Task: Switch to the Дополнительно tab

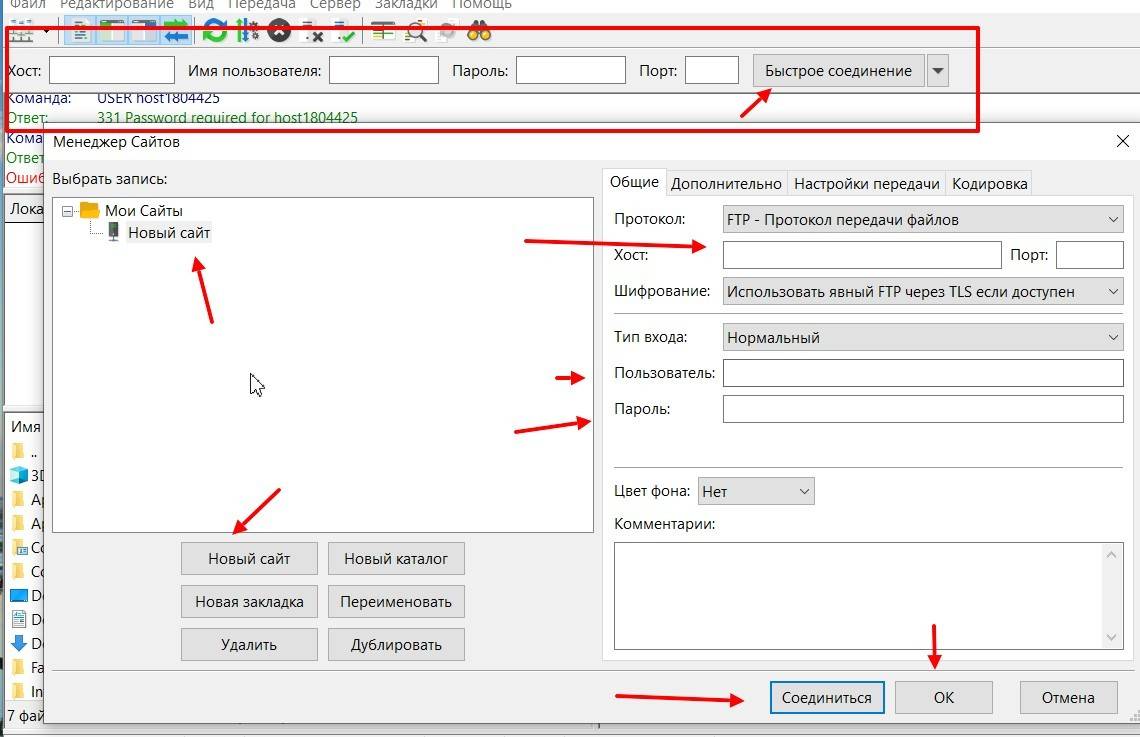Action: coord(726,184)
